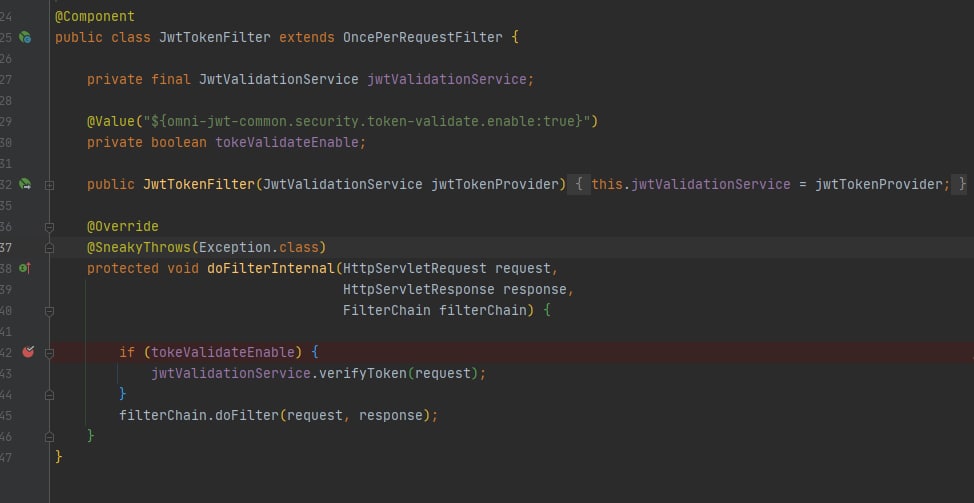This screenshot has width=974, height=503.
Task: Click the final closing brace of the class
Action: pos(59,457)
